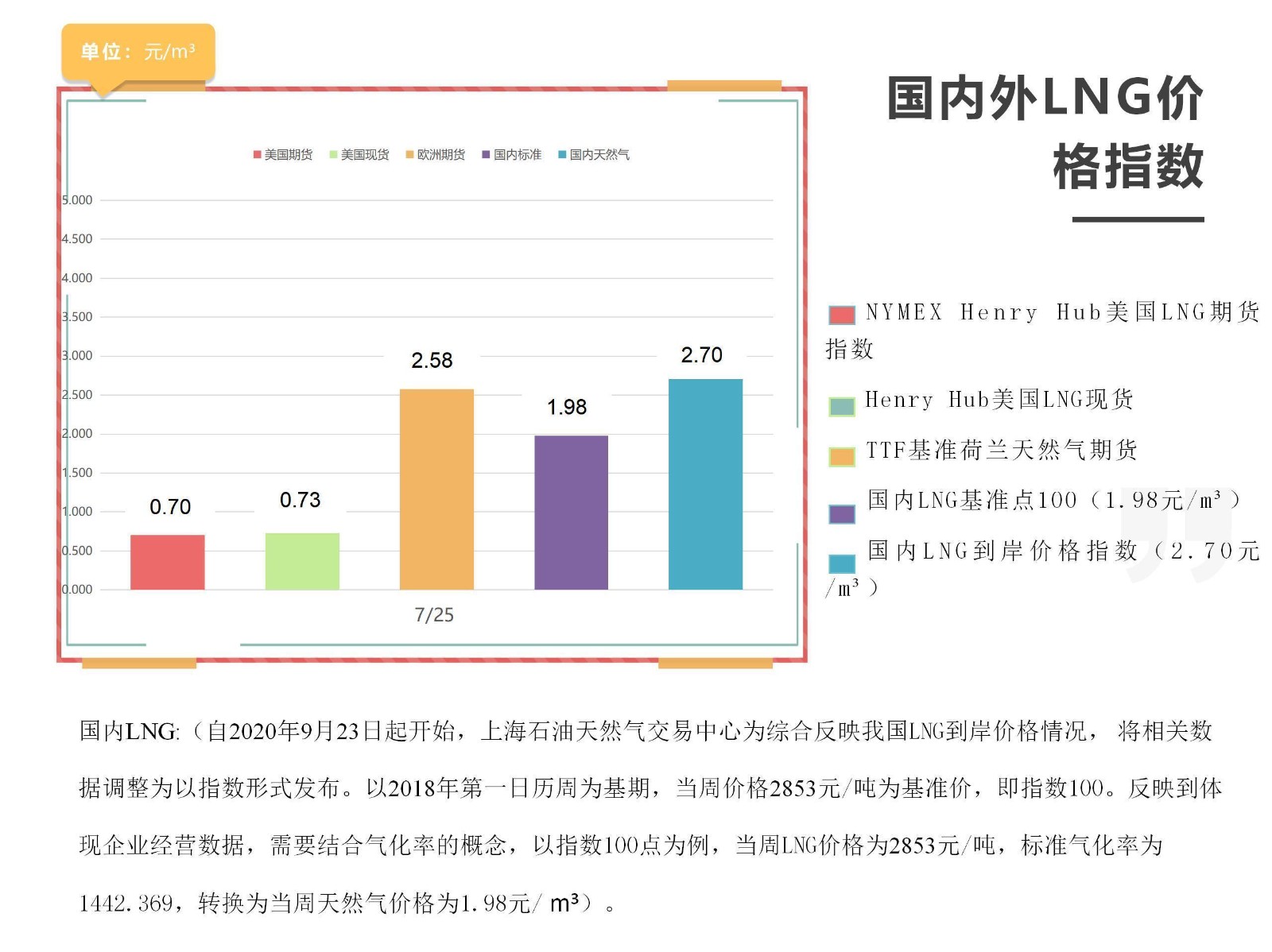Click the purple bar labeled 1.98
1272x952 pixels.
571,513
